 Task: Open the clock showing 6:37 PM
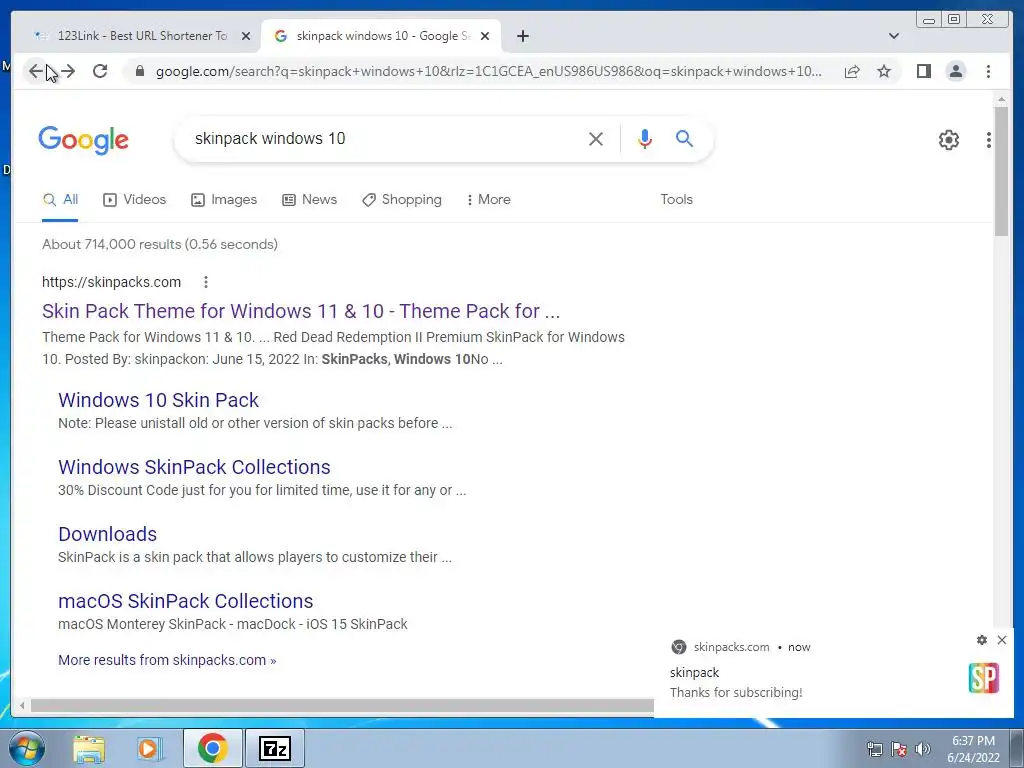973,749
